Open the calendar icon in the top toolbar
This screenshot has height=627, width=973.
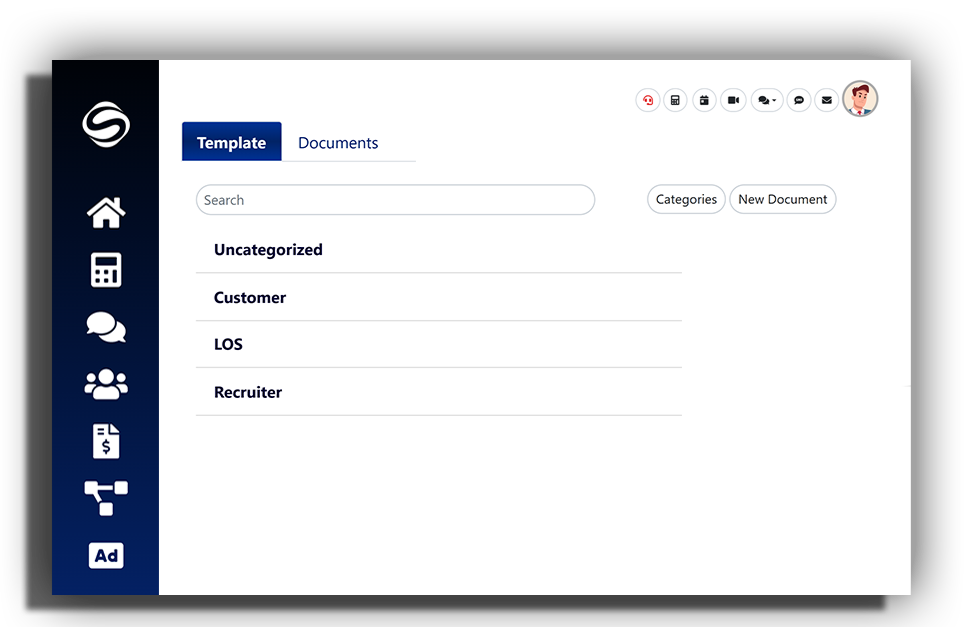point(704,100)
